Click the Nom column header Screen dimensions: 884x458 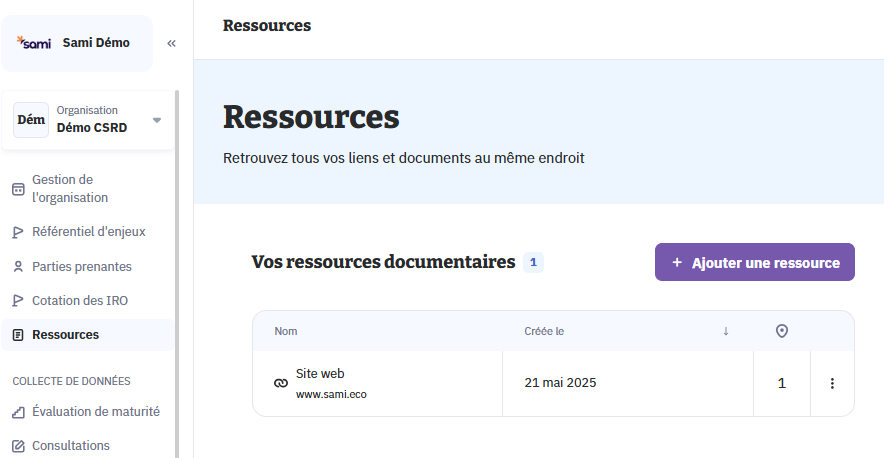coord(287,331)
